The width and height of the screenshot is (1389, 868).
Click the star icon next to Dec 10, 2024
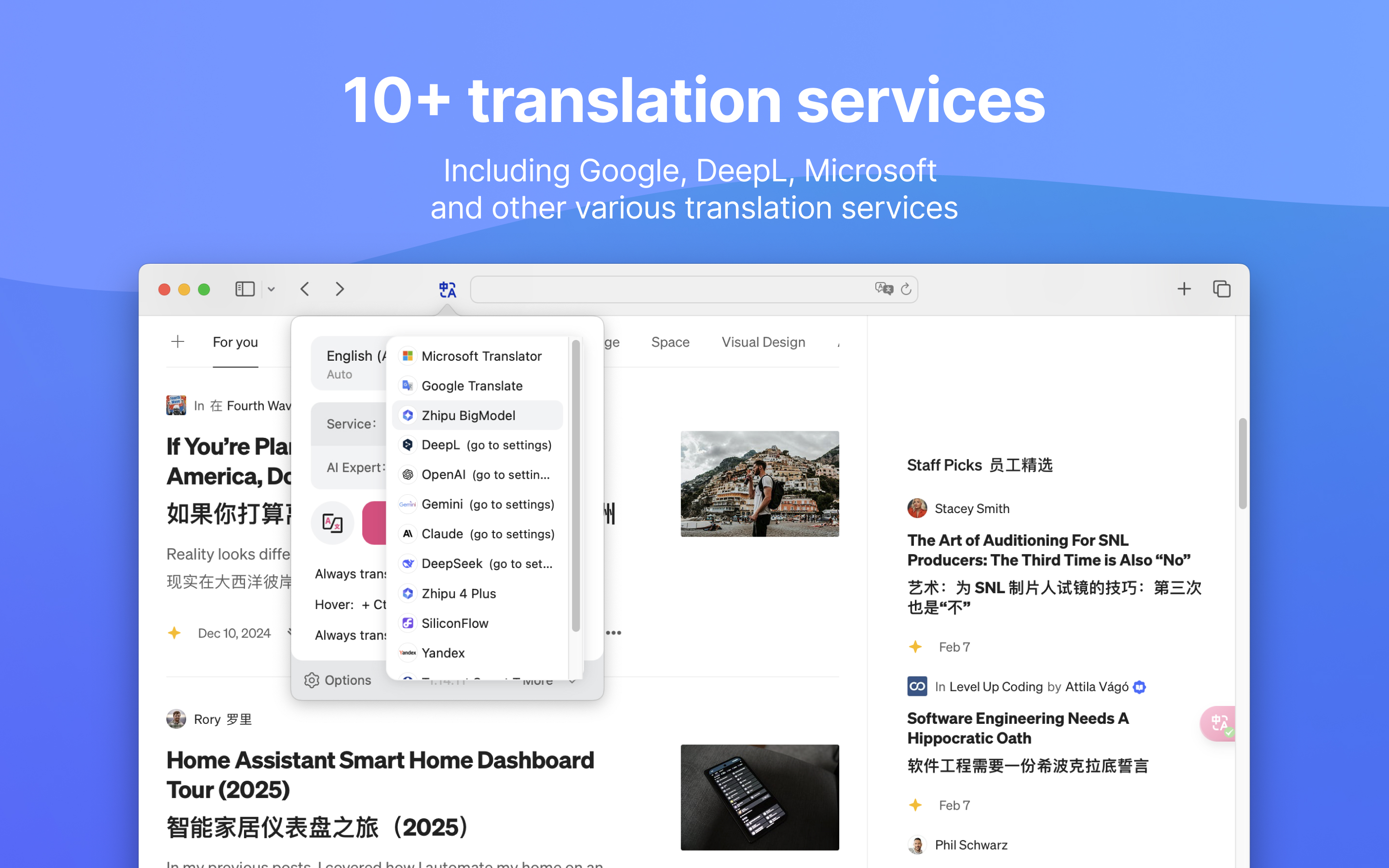[x=175, y=633]
